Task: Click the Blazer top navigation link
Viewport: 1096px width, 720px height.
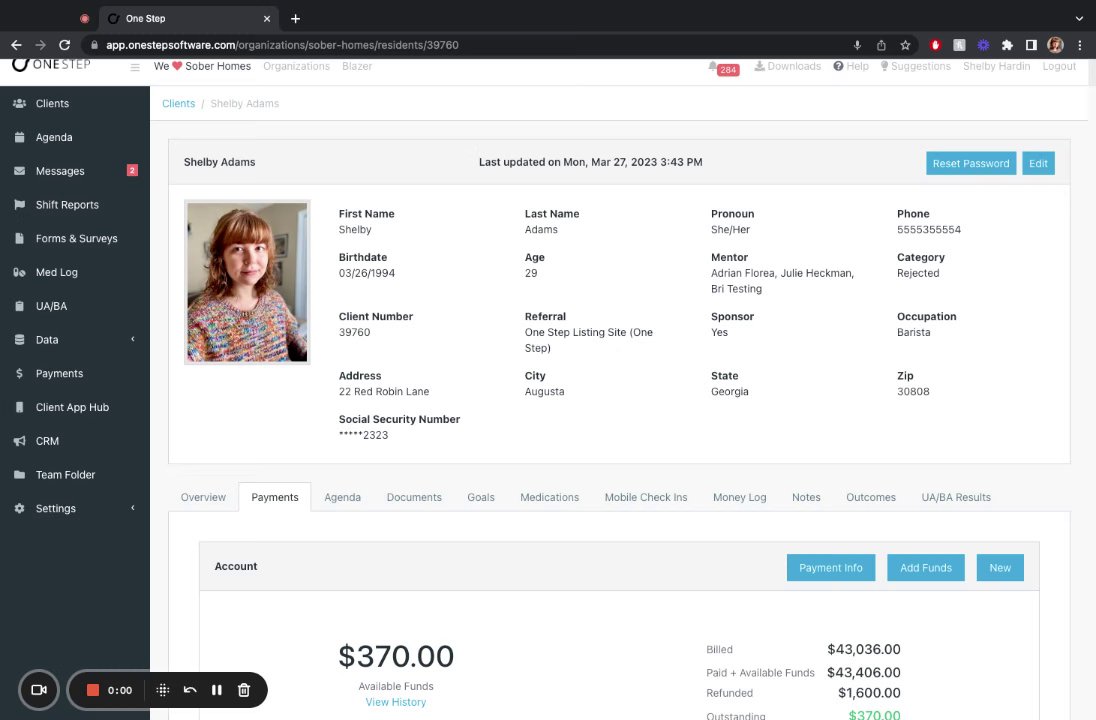Action: point(357,66)
